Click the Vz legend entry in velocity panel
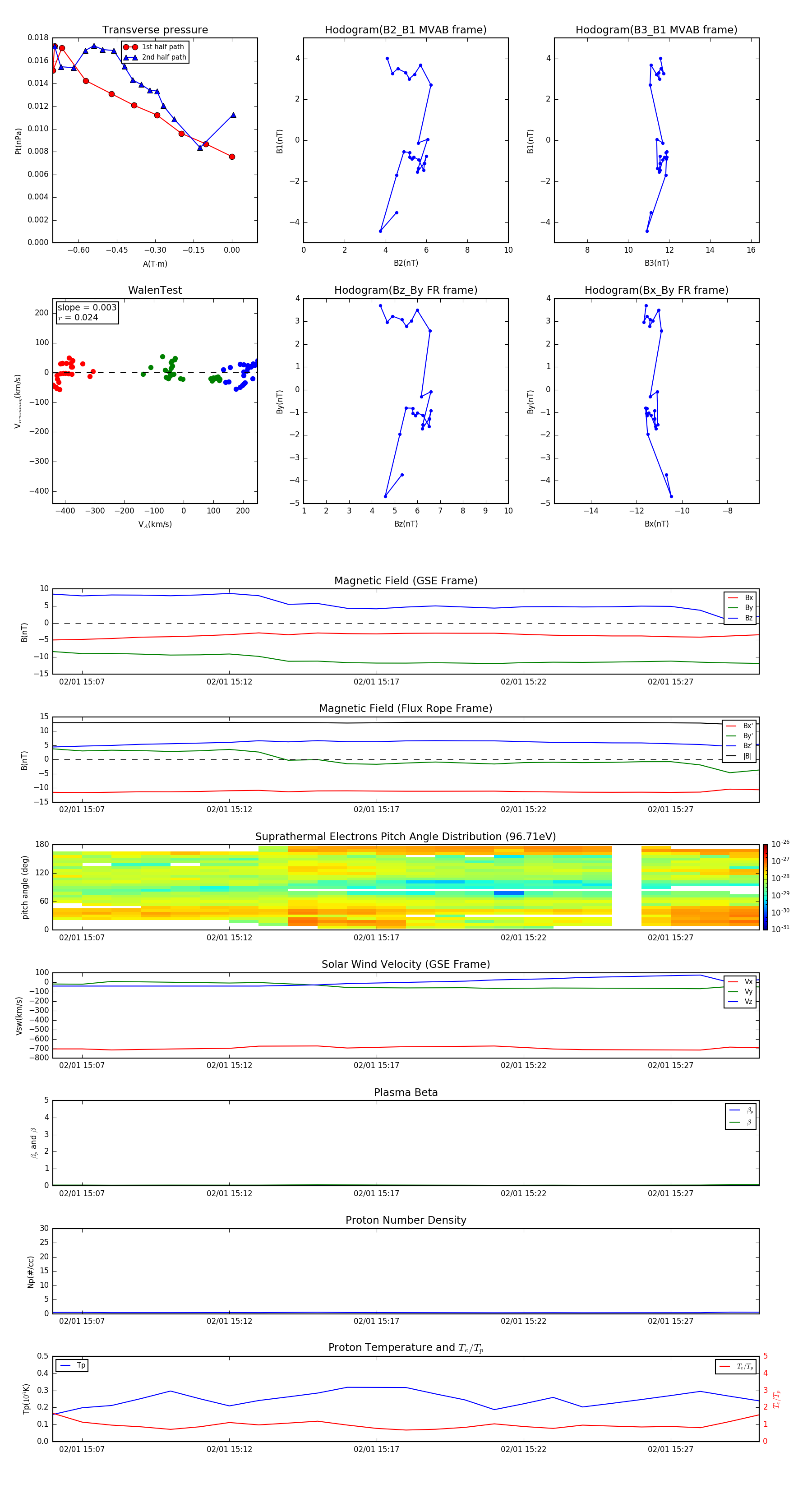812x1489 pixels. point(740,1002)
